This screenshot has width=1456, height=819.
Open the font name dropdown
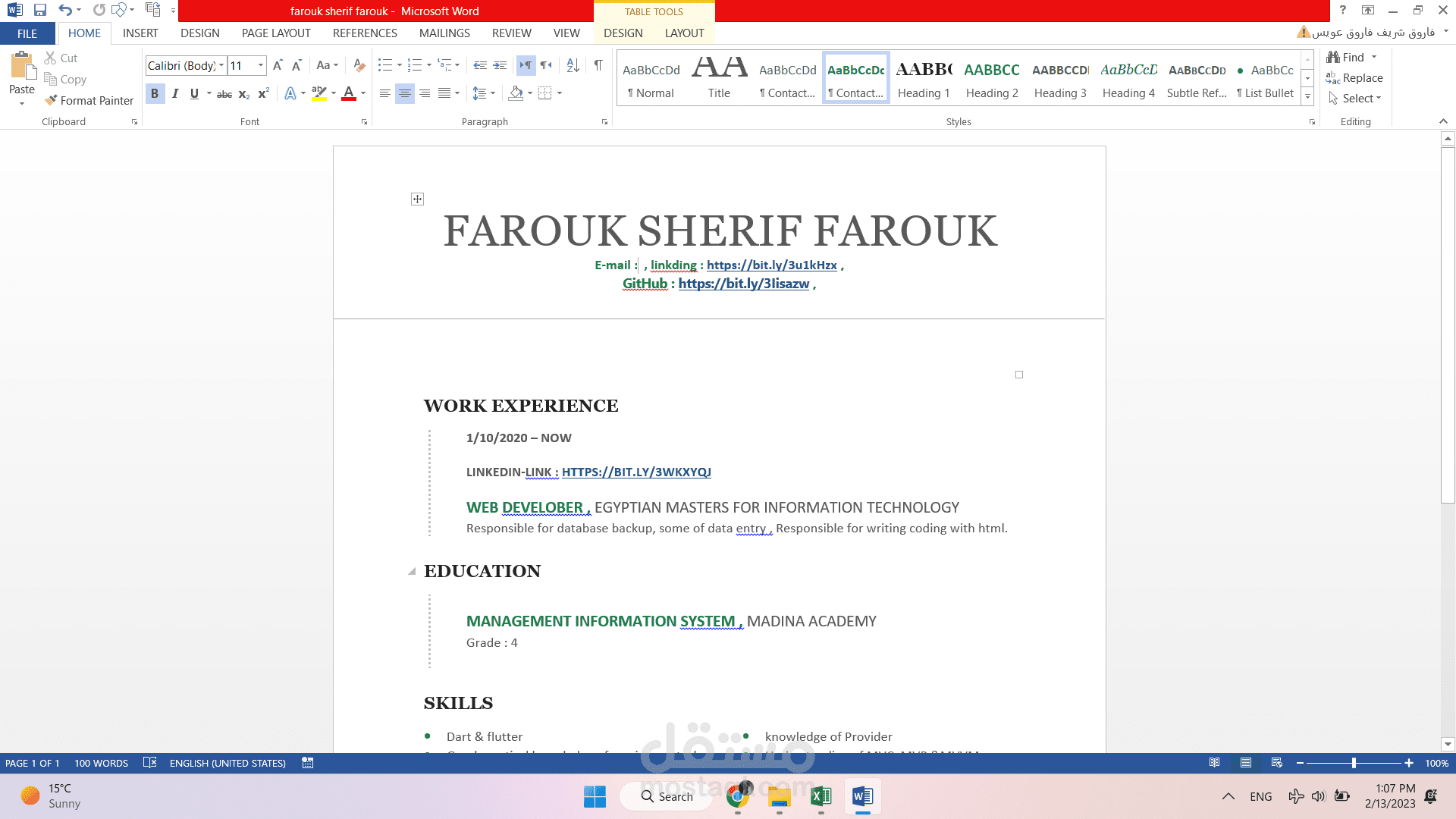221,66
